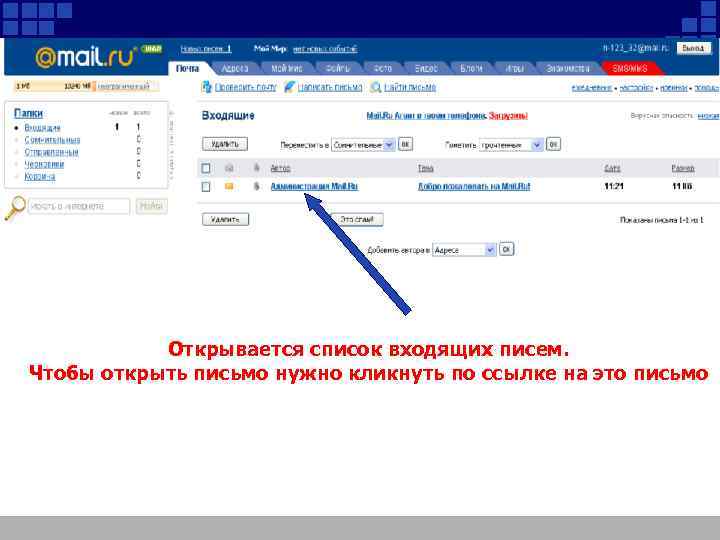Sort letters by the Автор column
The image size is (720, 540).
pyautogui.click(x=281, y=168)
